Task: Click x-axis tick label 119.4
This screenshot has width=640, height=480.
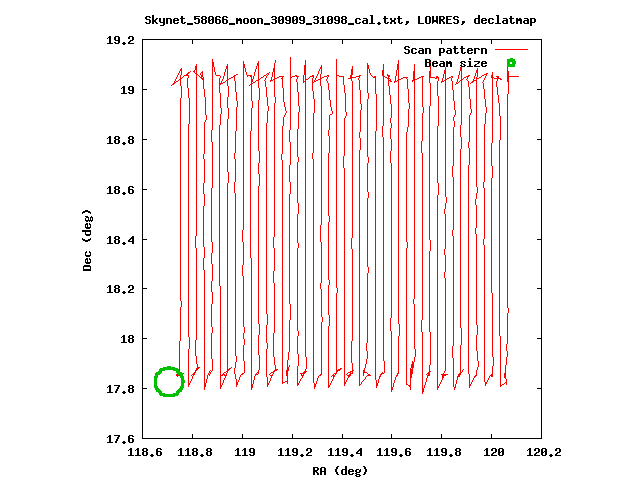Action: (x=344, y=452)
